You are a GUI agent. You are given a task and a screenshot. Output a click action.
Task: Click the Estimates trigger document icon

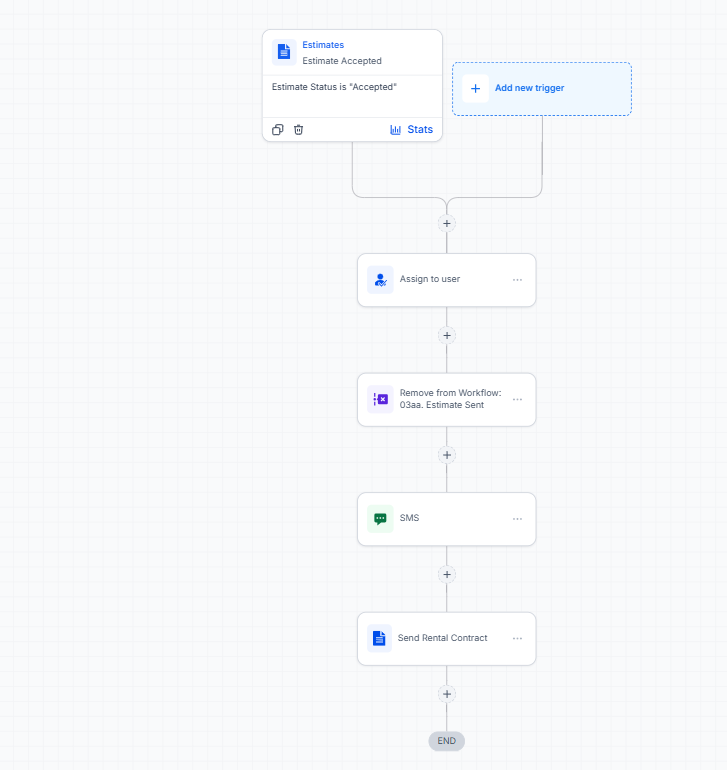click(284, 52)
